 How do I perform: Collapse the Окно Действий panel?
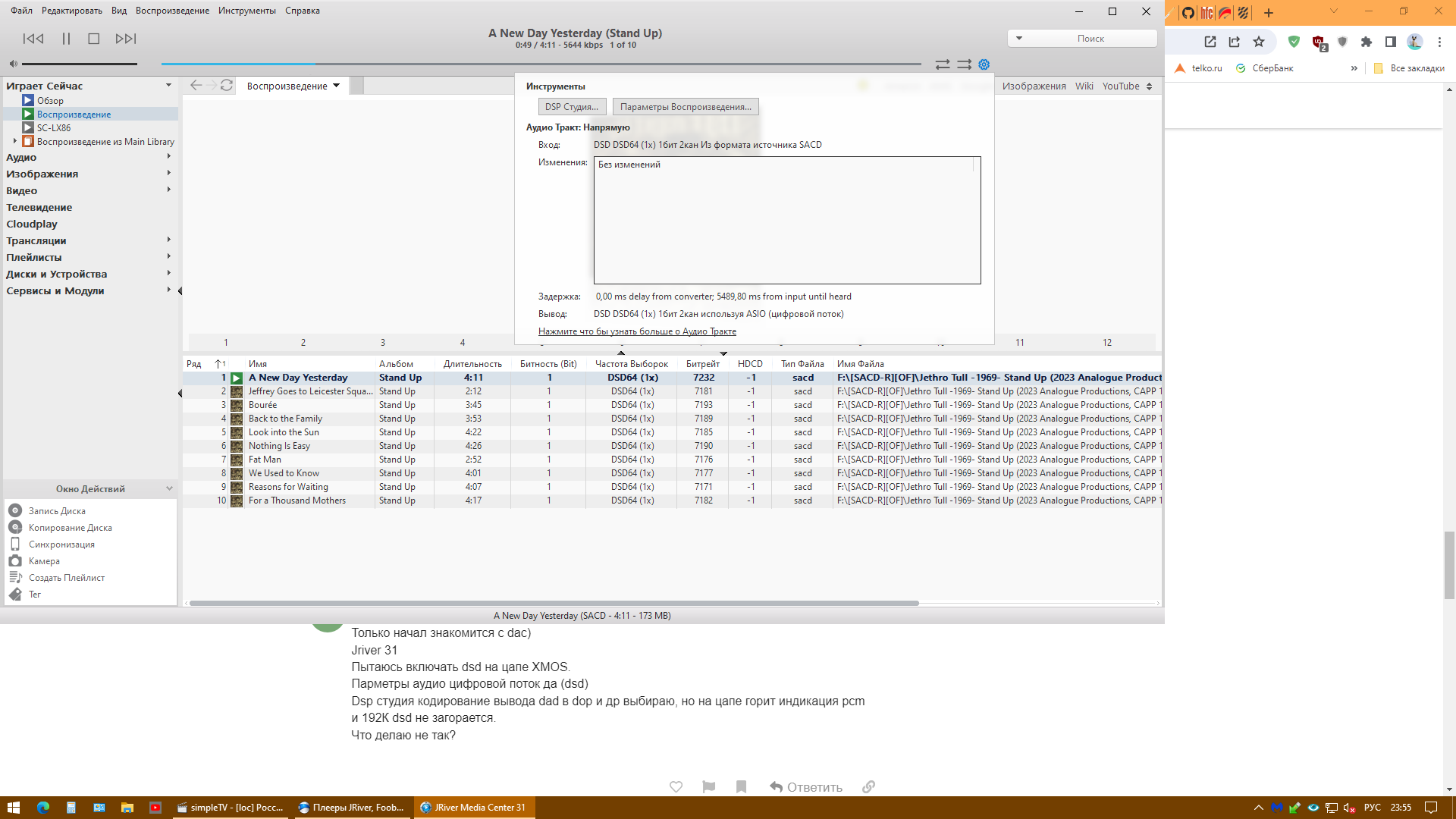click(x=169, y=489)
